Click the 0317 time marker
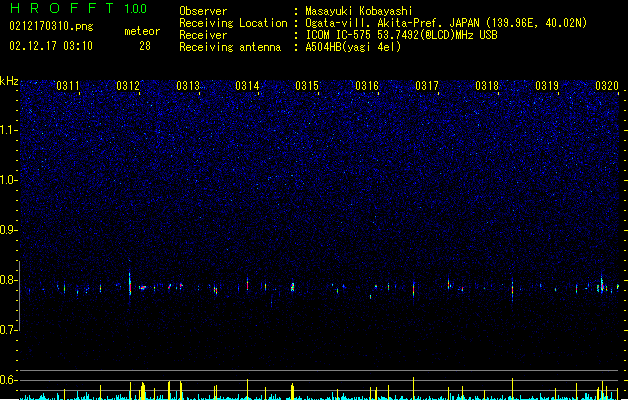The image size is (629, 400). point(427,86)
